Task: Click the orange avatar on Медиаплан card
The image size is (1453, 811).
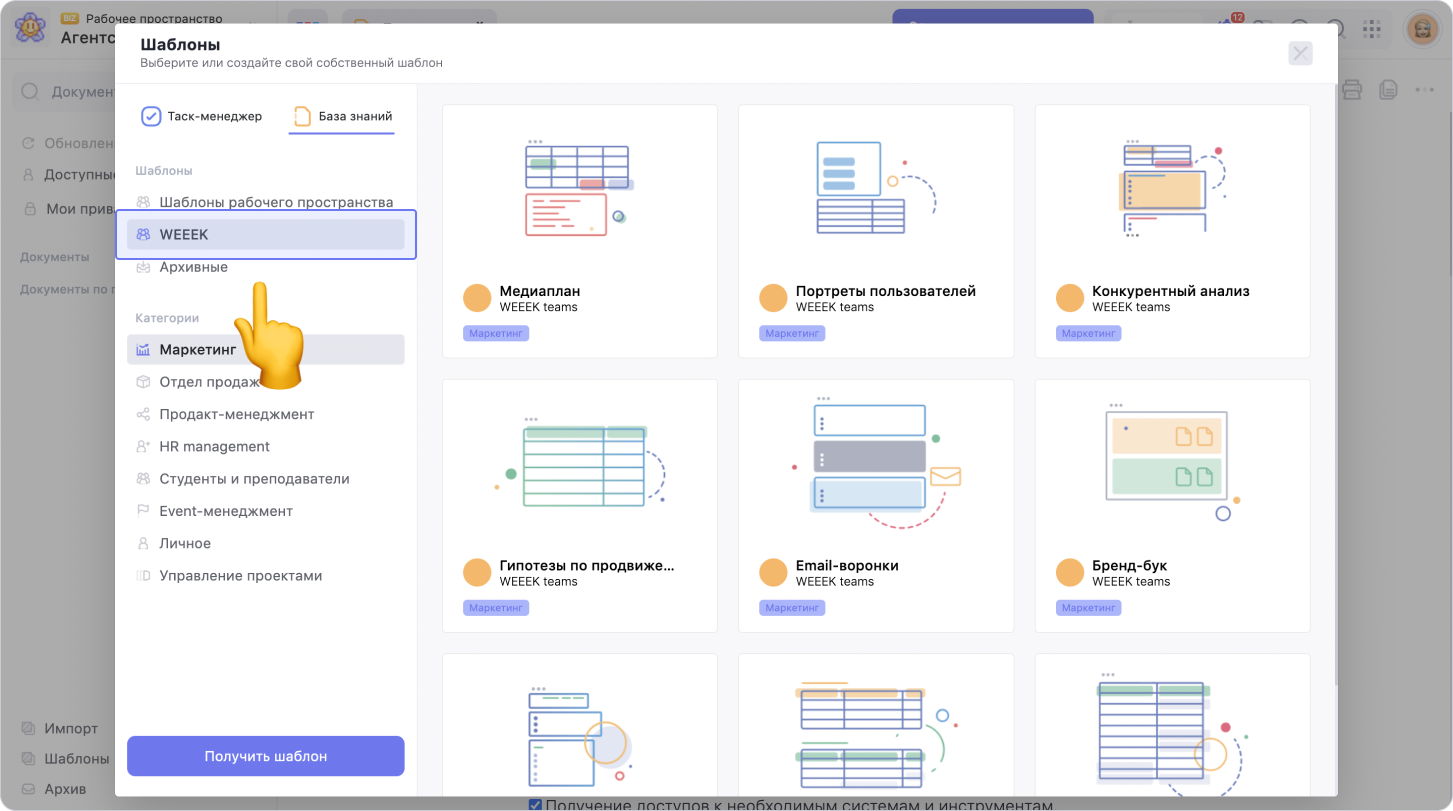Action: coord(477,298)
